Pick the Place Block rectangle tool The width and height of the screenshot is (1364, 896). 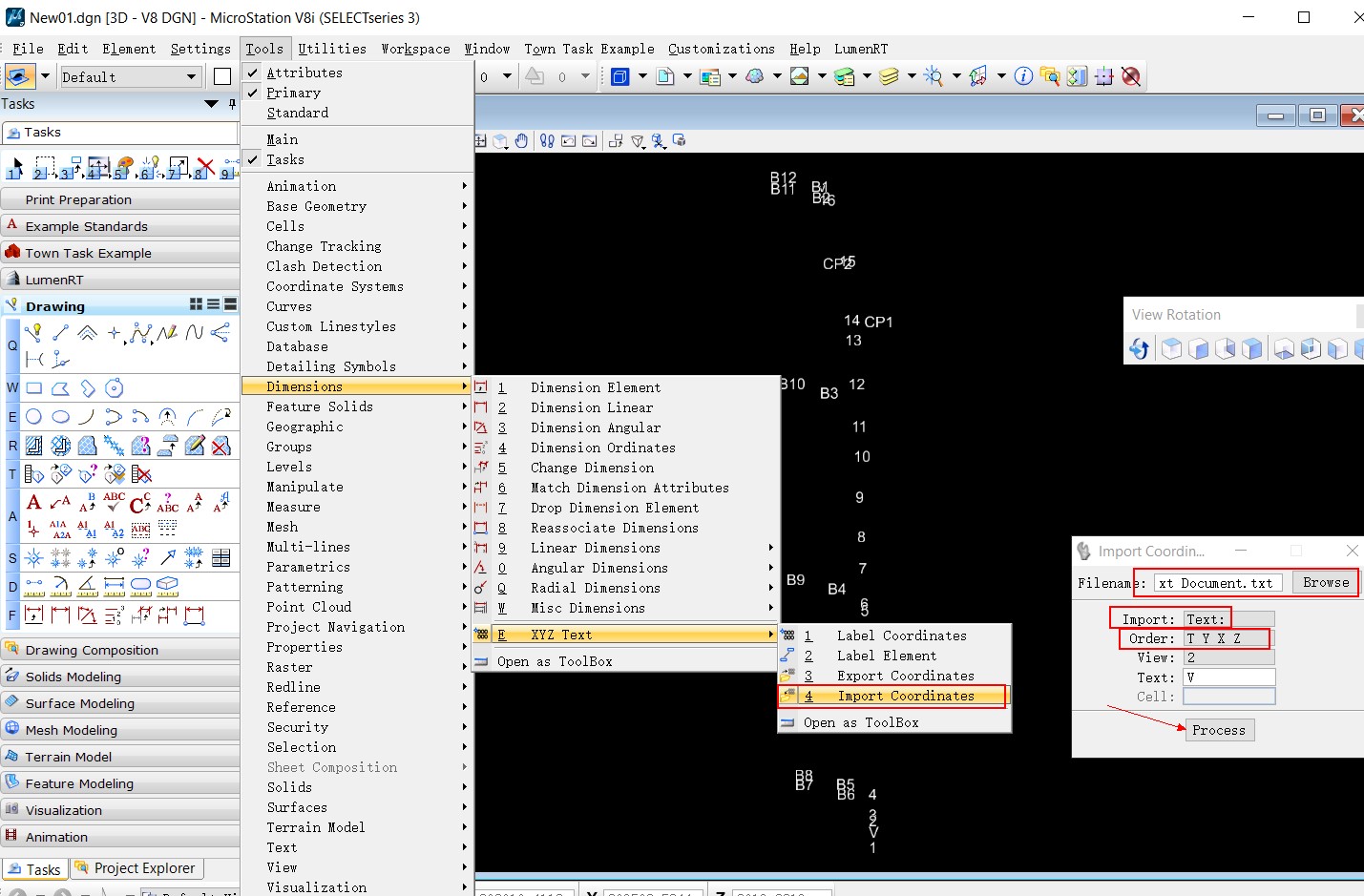[x=34, y=388]
